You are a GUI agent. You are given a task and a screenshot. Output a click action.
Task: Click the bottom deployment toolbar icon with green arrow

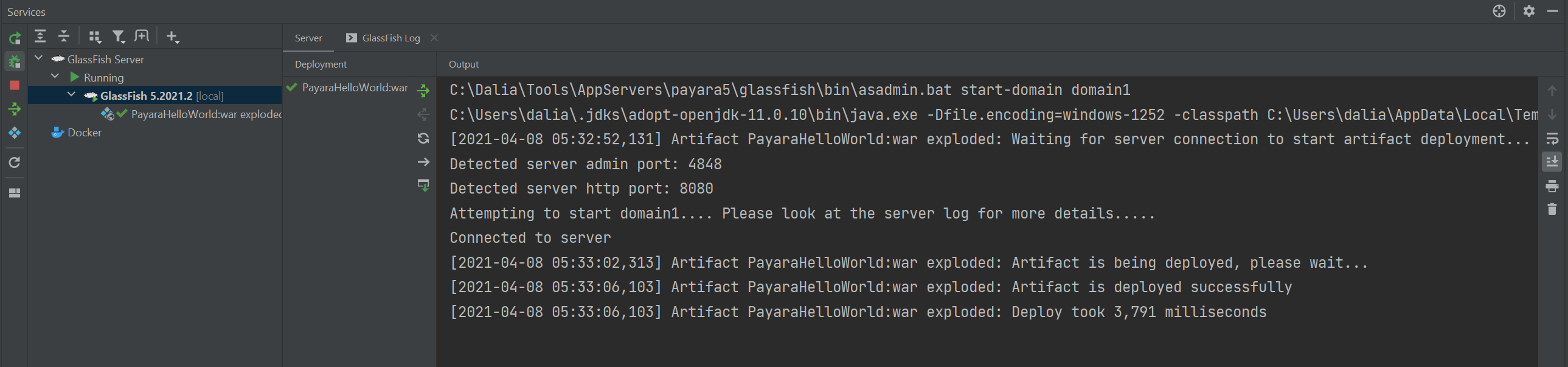pyautogui.click(x=424, y=186)
